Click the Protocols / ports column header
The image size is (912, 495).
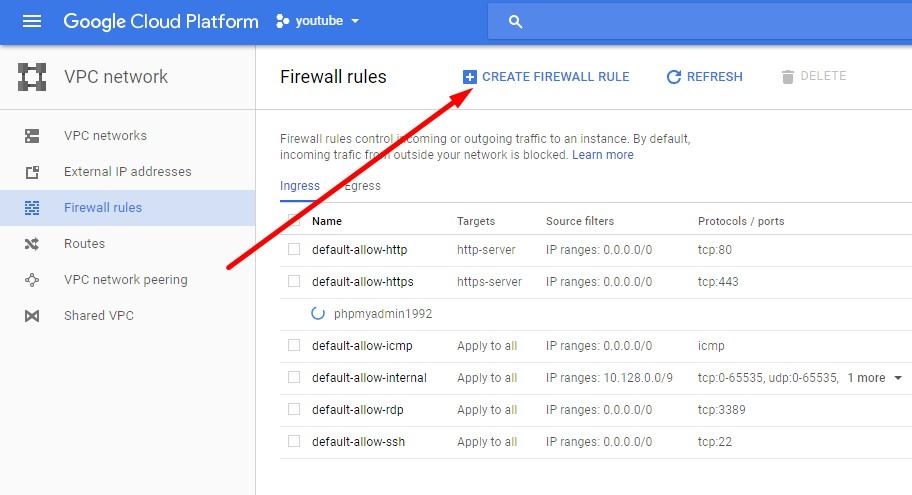pyautogui.click(x=741, y=221)
